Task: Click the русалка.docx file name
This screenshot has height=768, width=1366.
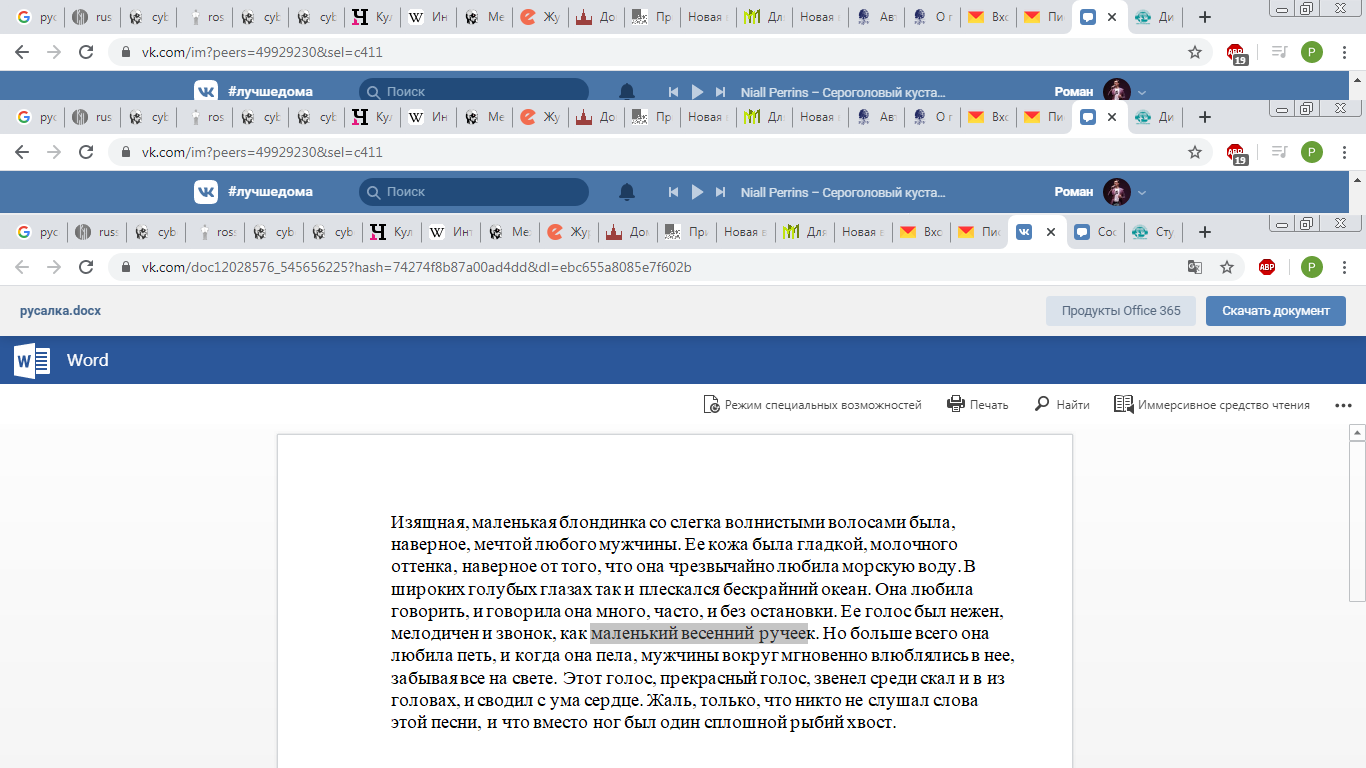Action: click(x=60, y=311)
